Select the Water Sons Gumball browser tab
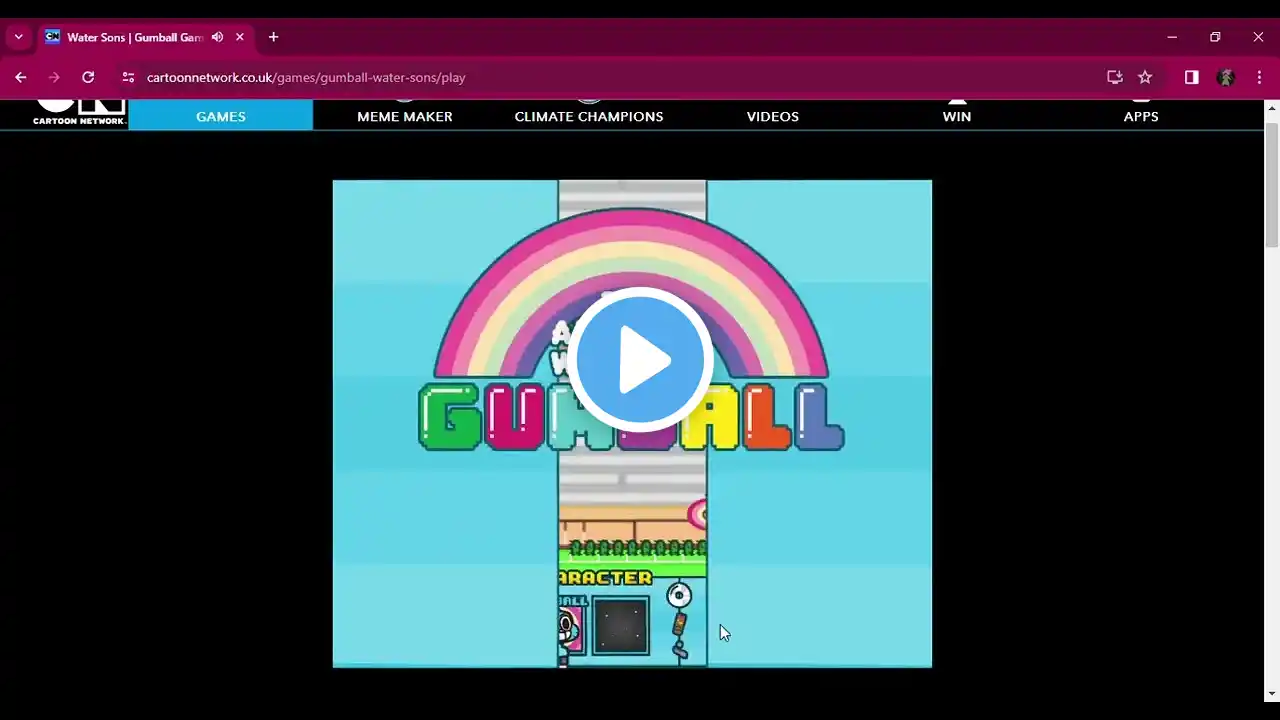 (146, 37)
